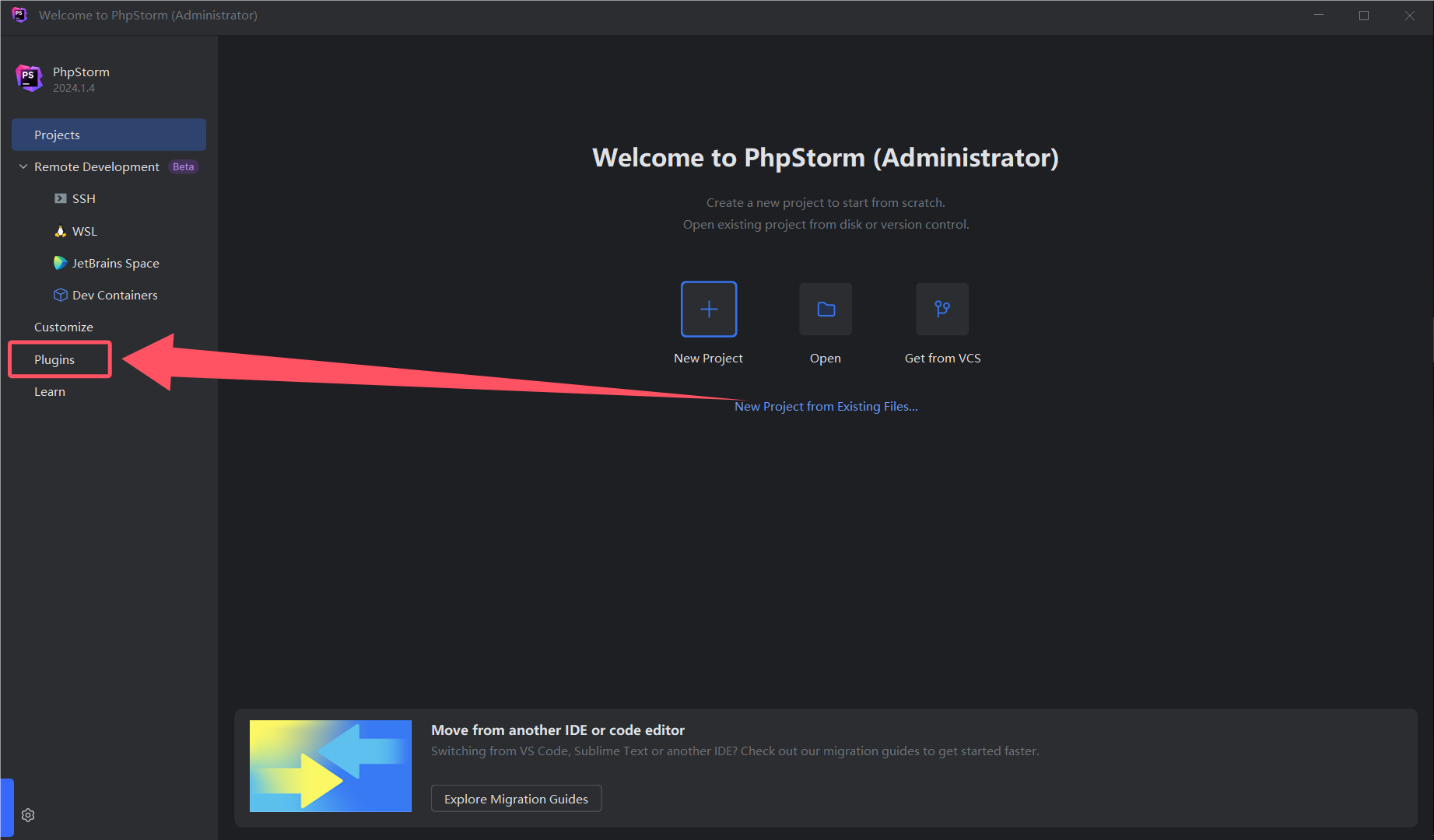This screenshot has width=1434, height=840.
Task: Click the Beta badge next to Remote Development
Action: [x=184, y=166]
